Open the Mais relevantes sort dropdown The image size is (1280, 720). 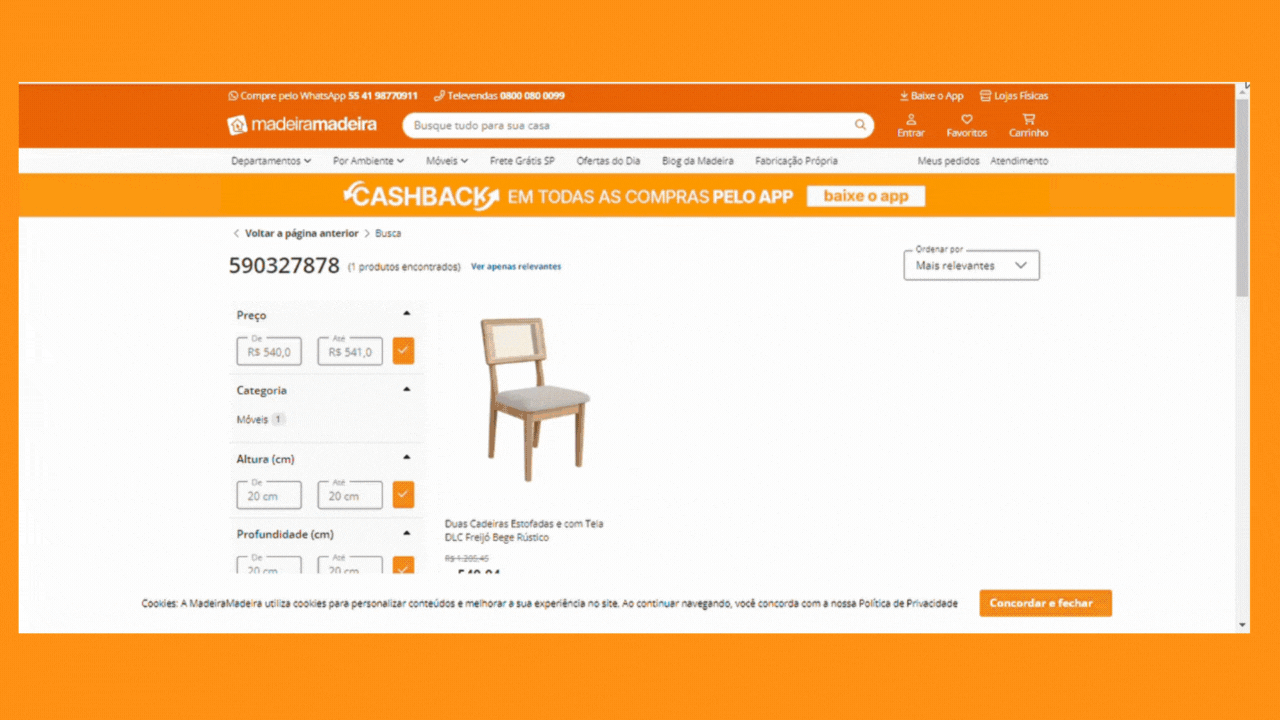click(x=971, y=265)
